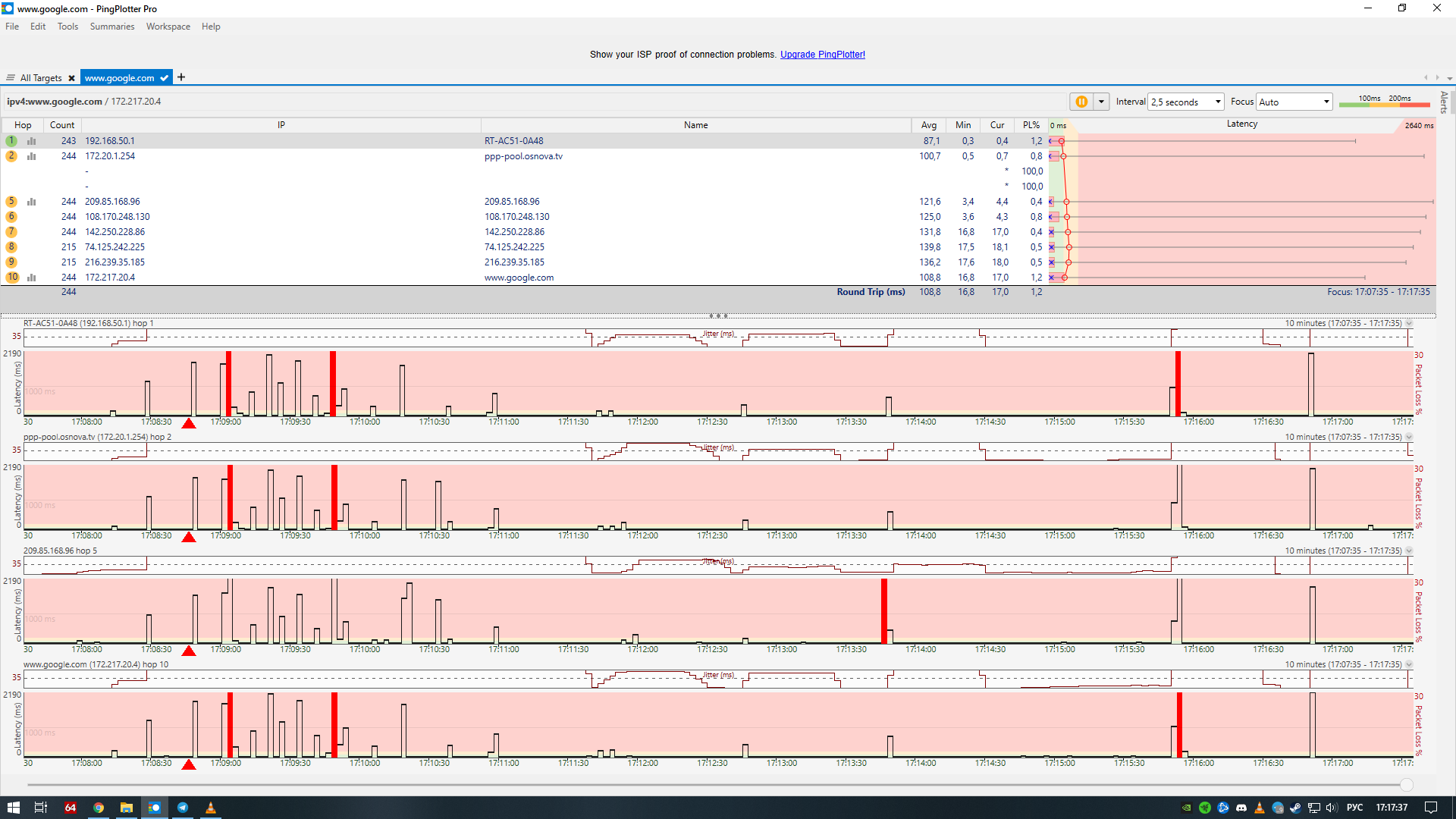Open the Workspace menu

pyautogui.click(x=168, y=27)
